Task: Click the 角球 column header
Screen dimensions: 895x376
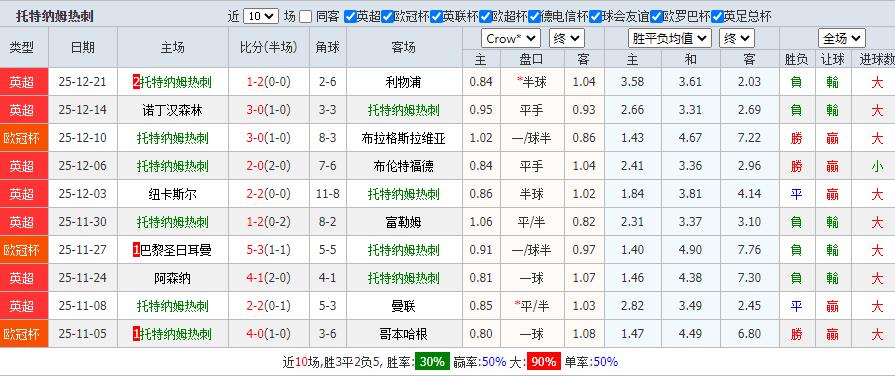Action: [x=328, y=47]
